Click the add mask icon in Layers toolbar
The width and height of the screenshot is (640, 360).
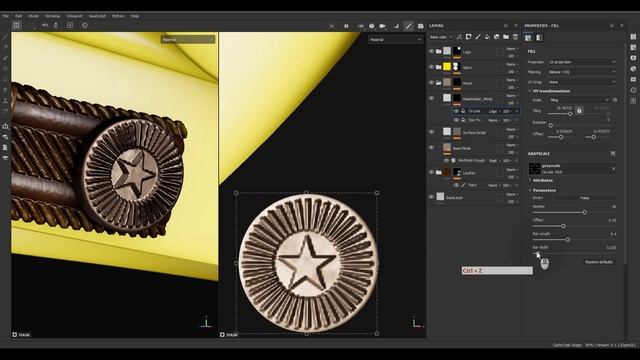[x=469, y=37]
